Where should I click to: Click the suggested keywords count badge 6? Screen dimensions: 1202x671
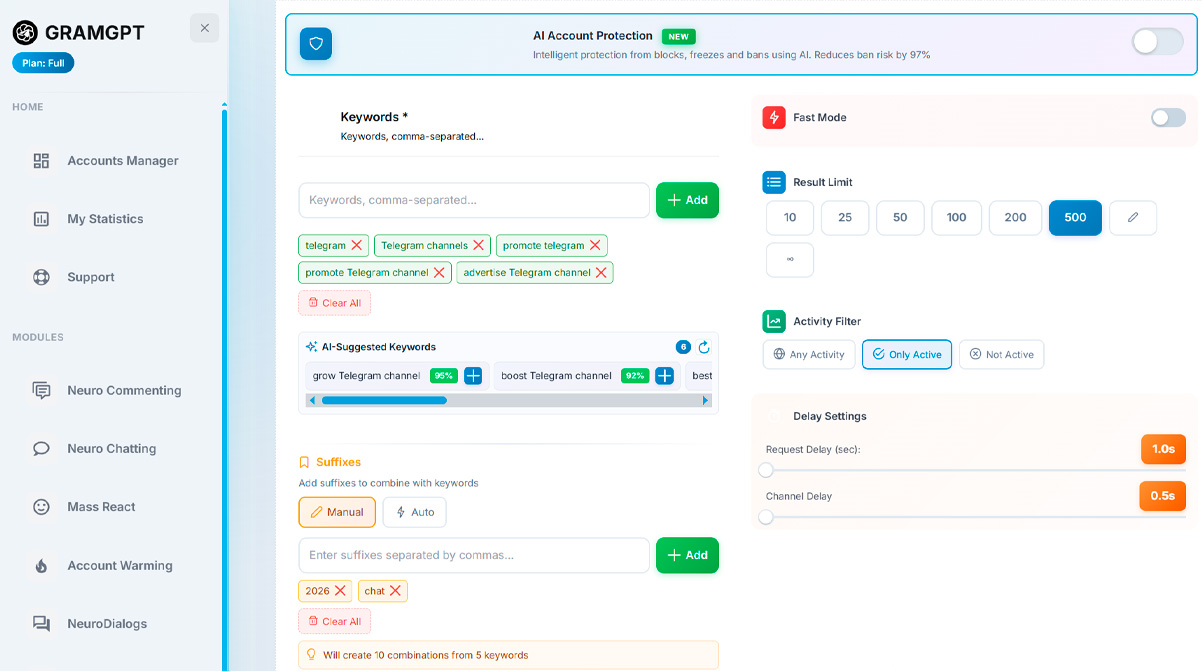click(x=683, y=347)
